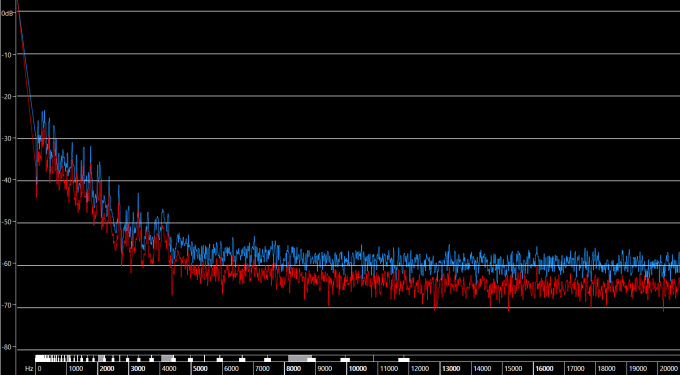This screenshot has height=375, width=680.
Task: Select the -80 dB level label
Action: [x=7, y=347]
